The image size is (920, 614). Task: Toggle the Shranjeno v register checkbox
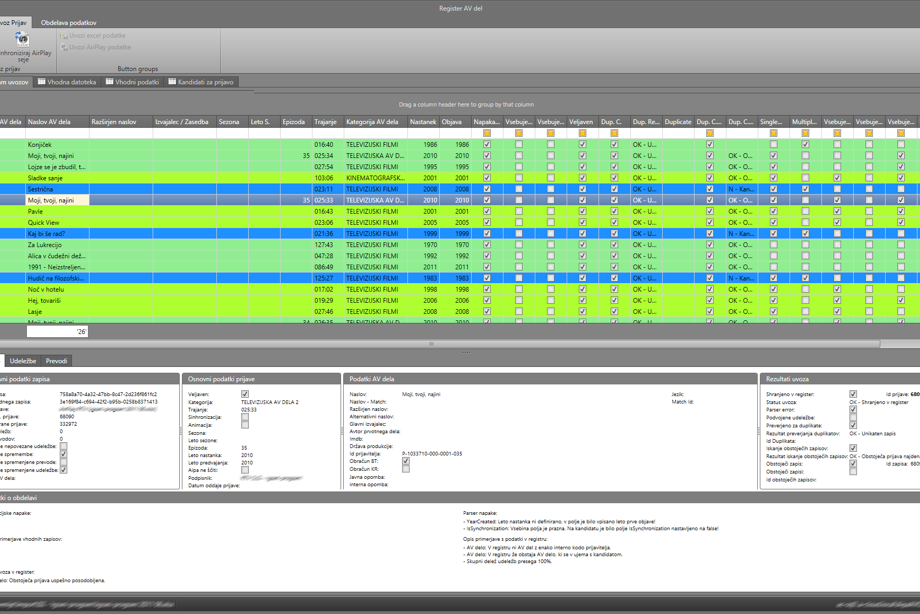tap(853, 394)
